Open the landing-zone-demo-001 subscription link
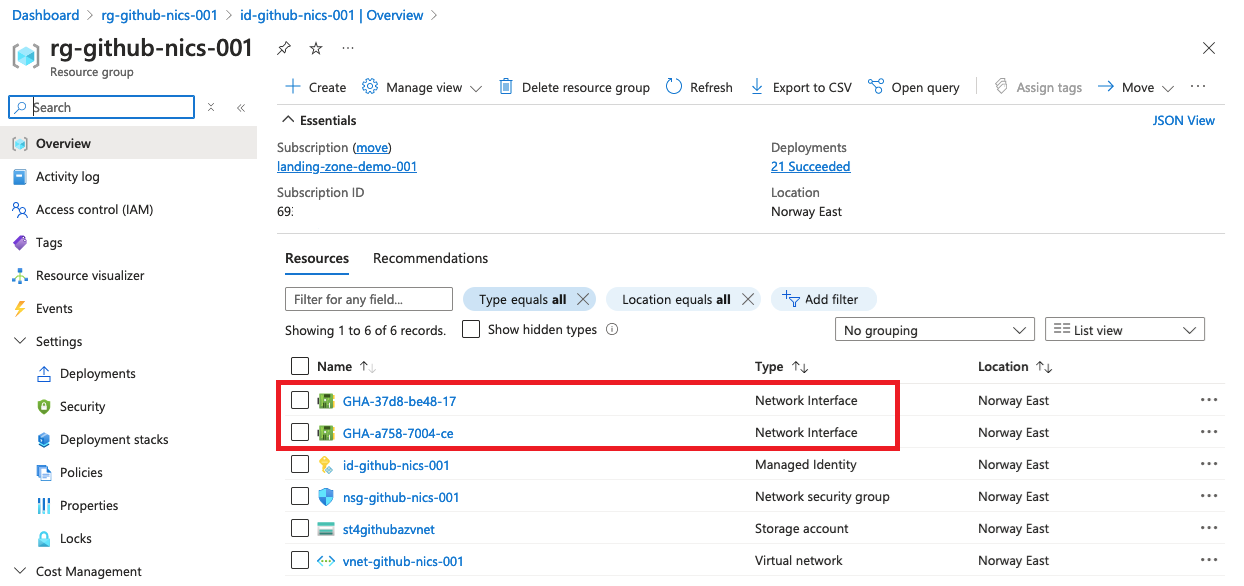Screen dimensions: 1244x586 (x=347, y=167)
